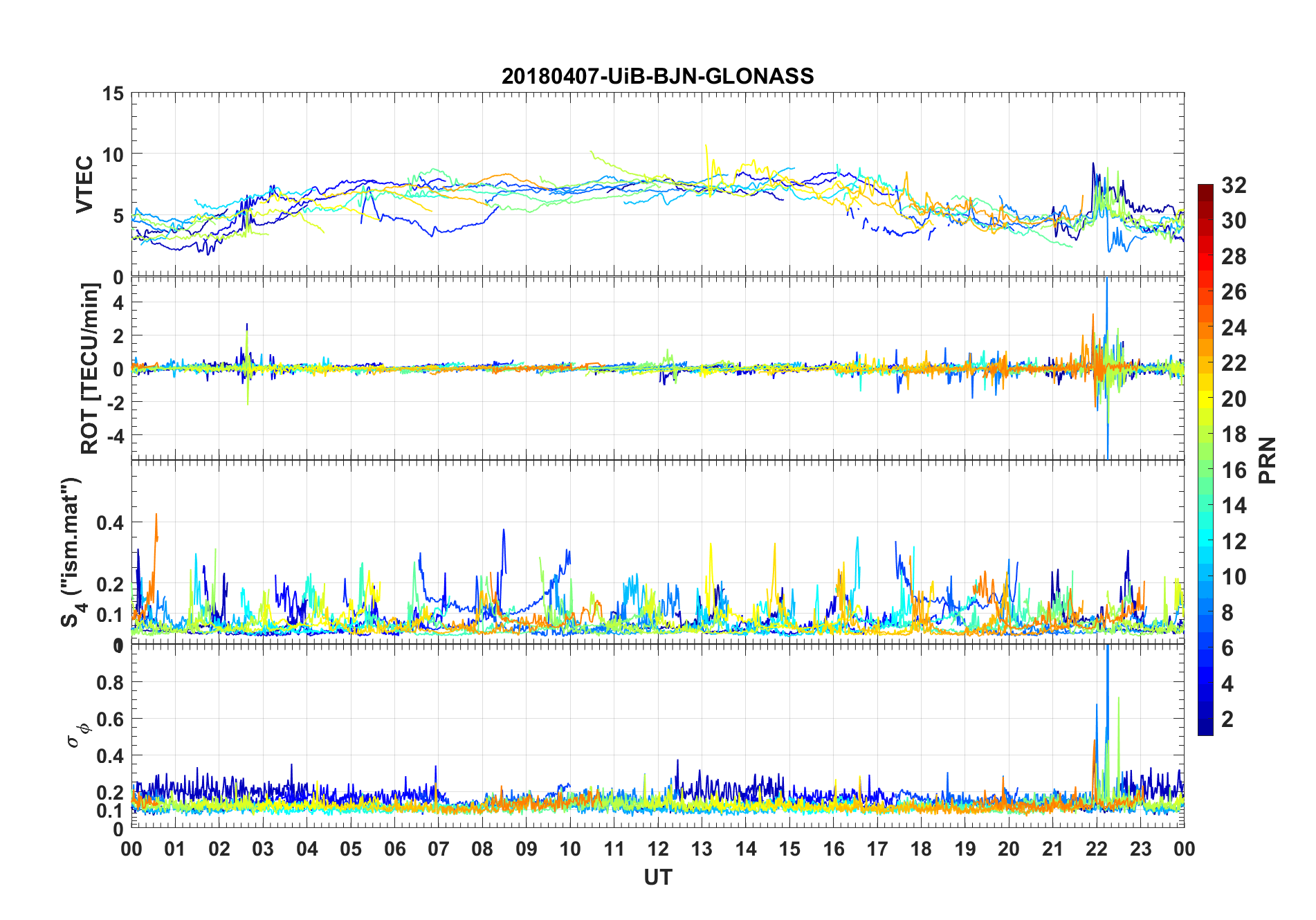1316x920 pixels.
Task: Select the 5 tick on the VTEC axis
Action: pyautogui.click(x=118, y=216)
